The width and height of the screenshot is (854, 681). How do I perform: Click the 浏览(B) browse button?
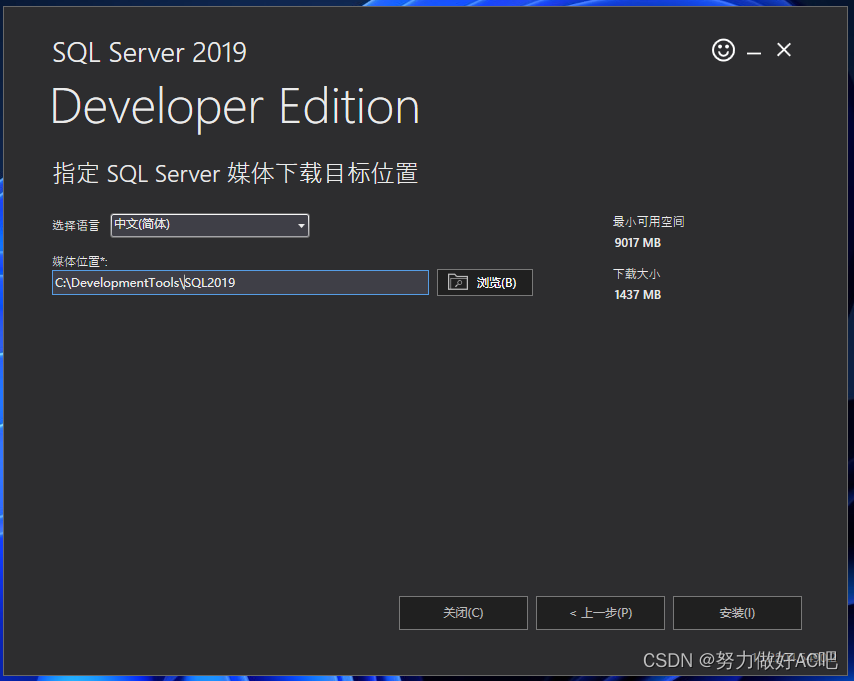[485, 282]
